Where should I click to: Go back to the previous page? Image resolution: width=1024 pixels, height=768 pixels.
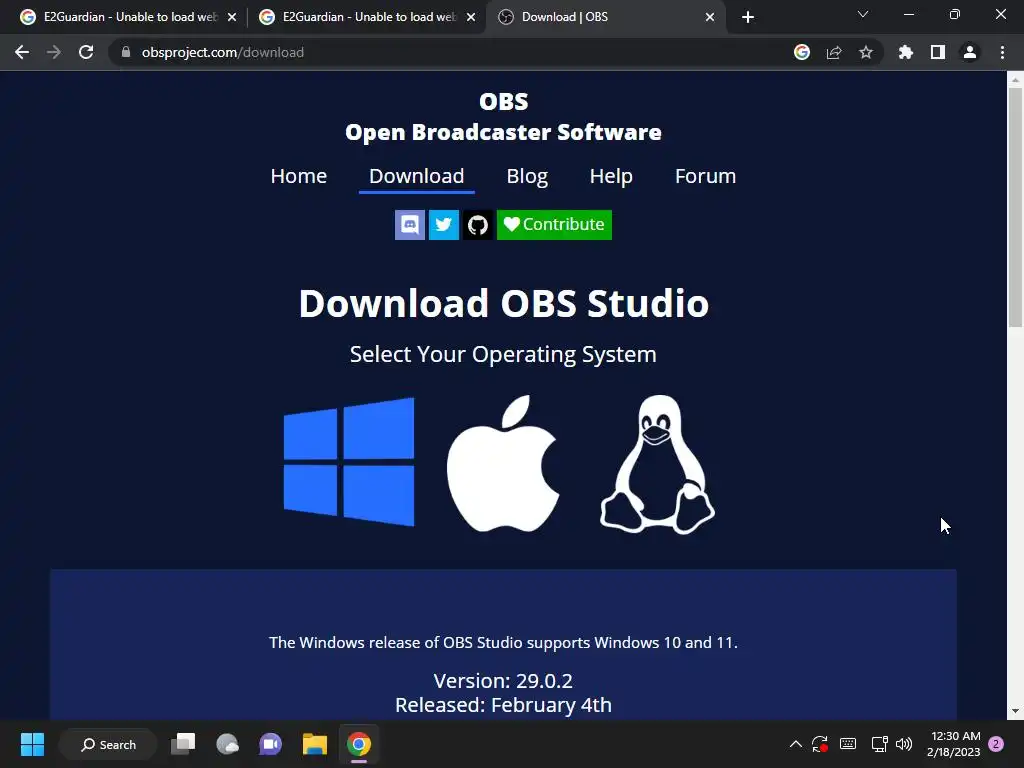coord(22,52)
